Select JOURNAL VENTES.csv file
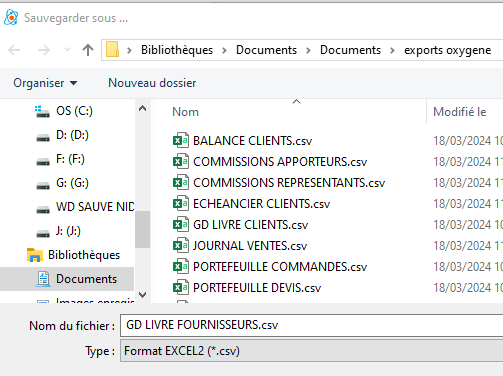 click(250, 246)
